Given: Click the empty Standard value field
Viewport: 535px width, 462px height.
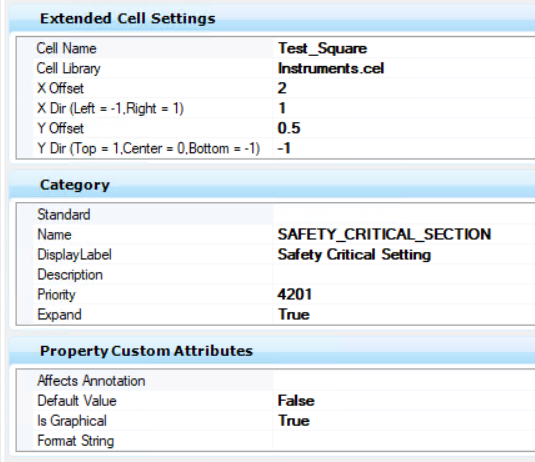Looking at the screenshot, I should [x=404, y=214].
